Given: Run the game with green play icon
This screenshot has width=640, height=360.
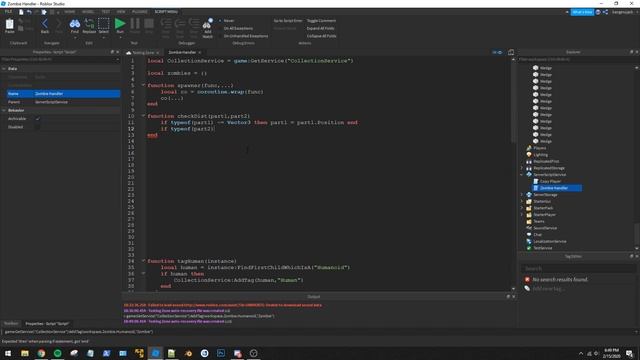Looking at the screenshot, I should click(x=120, y=24).
